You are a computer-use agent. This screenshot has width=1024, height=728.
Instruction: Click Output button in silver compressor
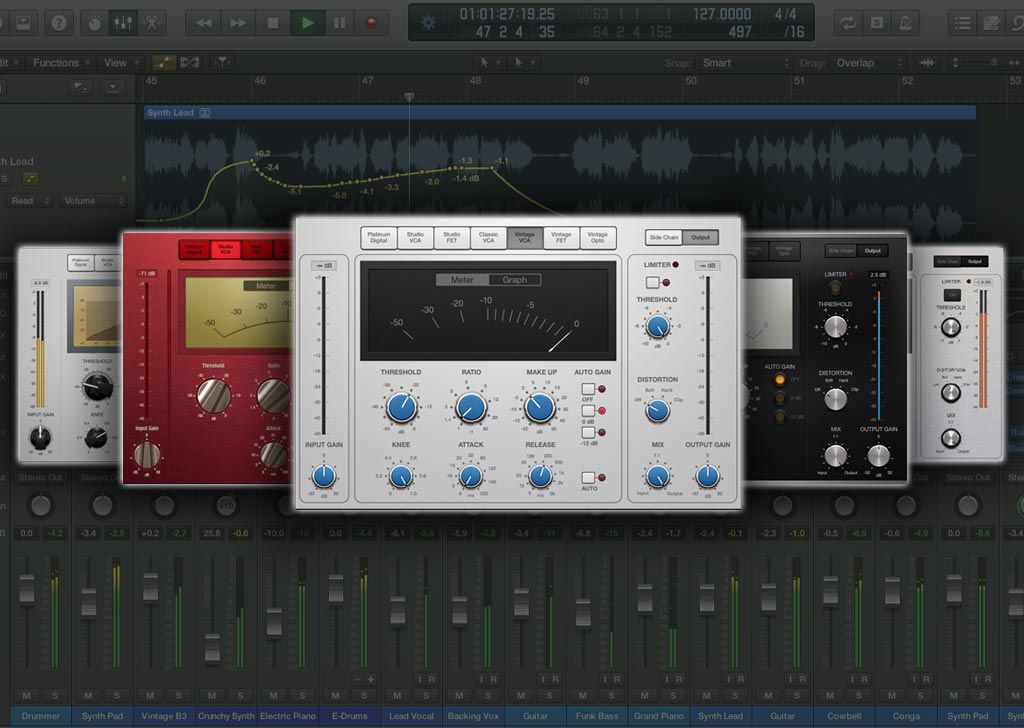[701, 238]
